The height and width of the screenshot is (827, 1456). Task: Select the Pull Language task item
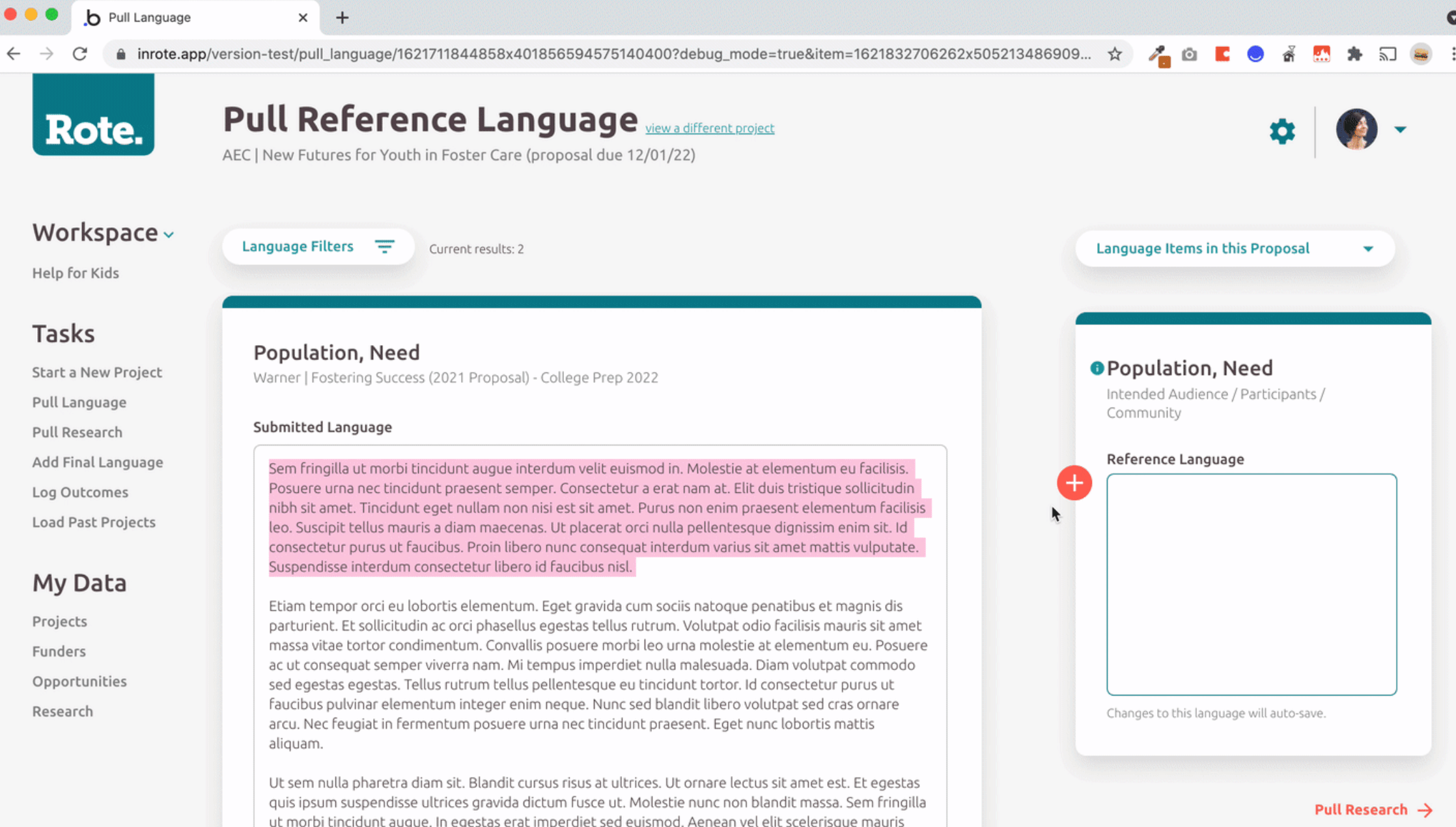click(x=79, y=402)
